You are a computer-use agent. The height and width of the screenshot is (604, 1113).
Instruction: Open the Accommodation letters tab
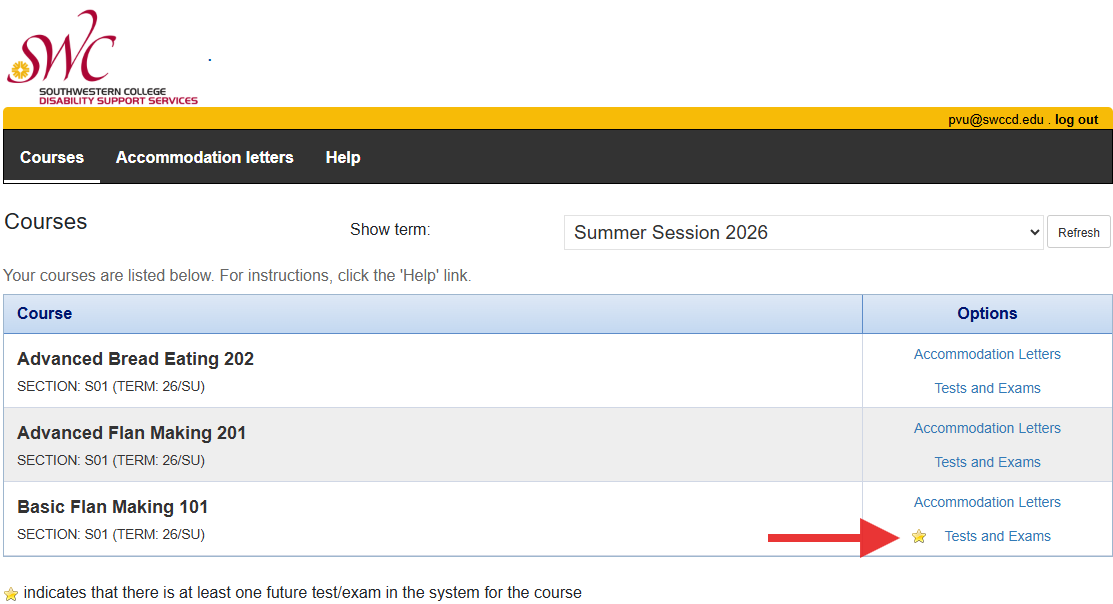[x=204, y=158]
